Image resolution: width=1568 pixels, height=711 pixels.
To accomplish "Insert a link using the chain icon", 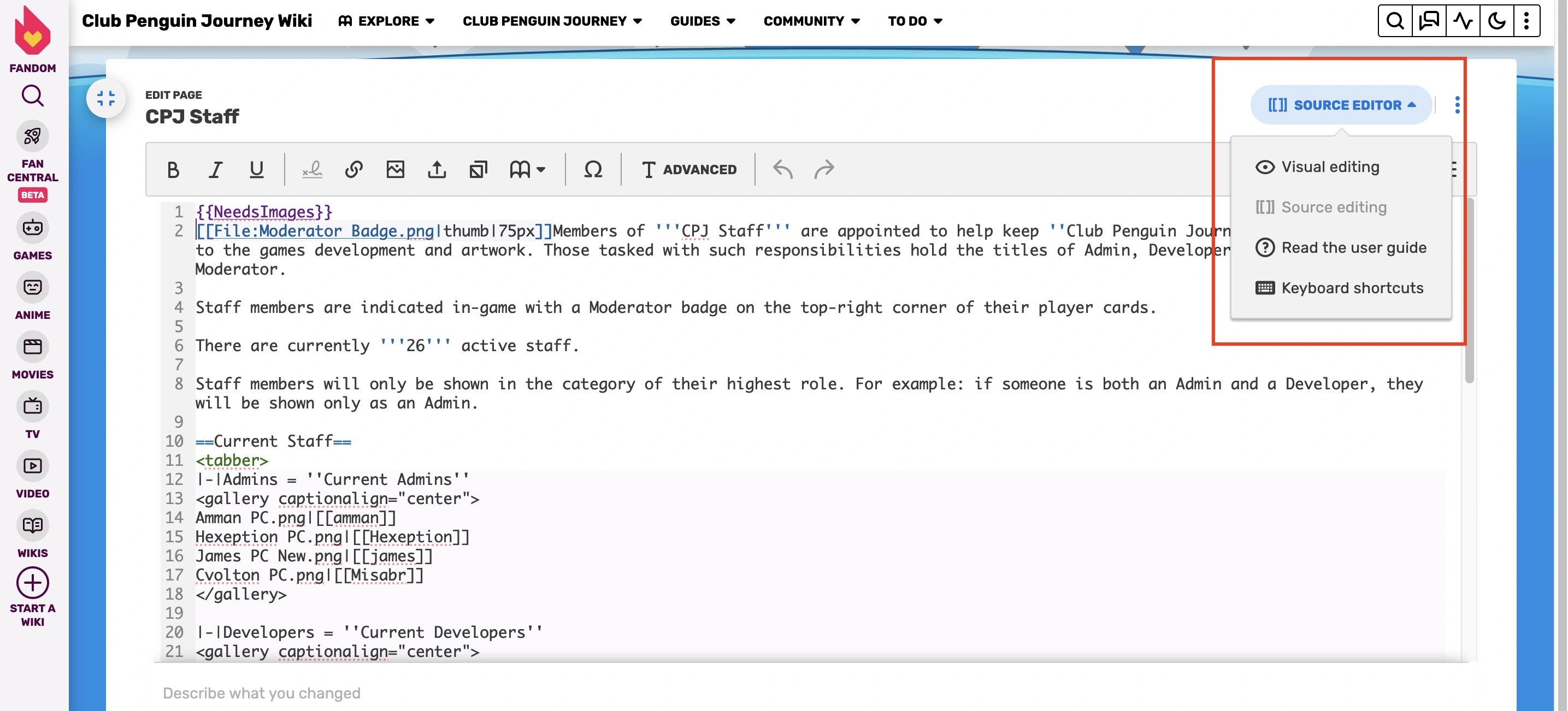I will tap(353, 169).
